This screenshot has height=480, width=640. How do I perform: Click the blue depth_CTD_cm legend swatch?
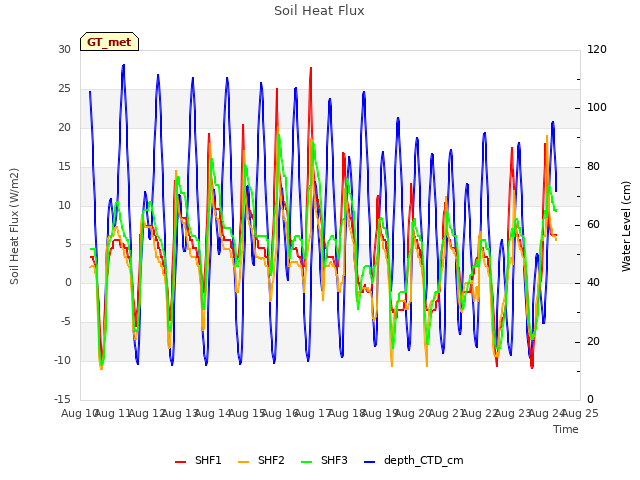click(x=369, y=462)
